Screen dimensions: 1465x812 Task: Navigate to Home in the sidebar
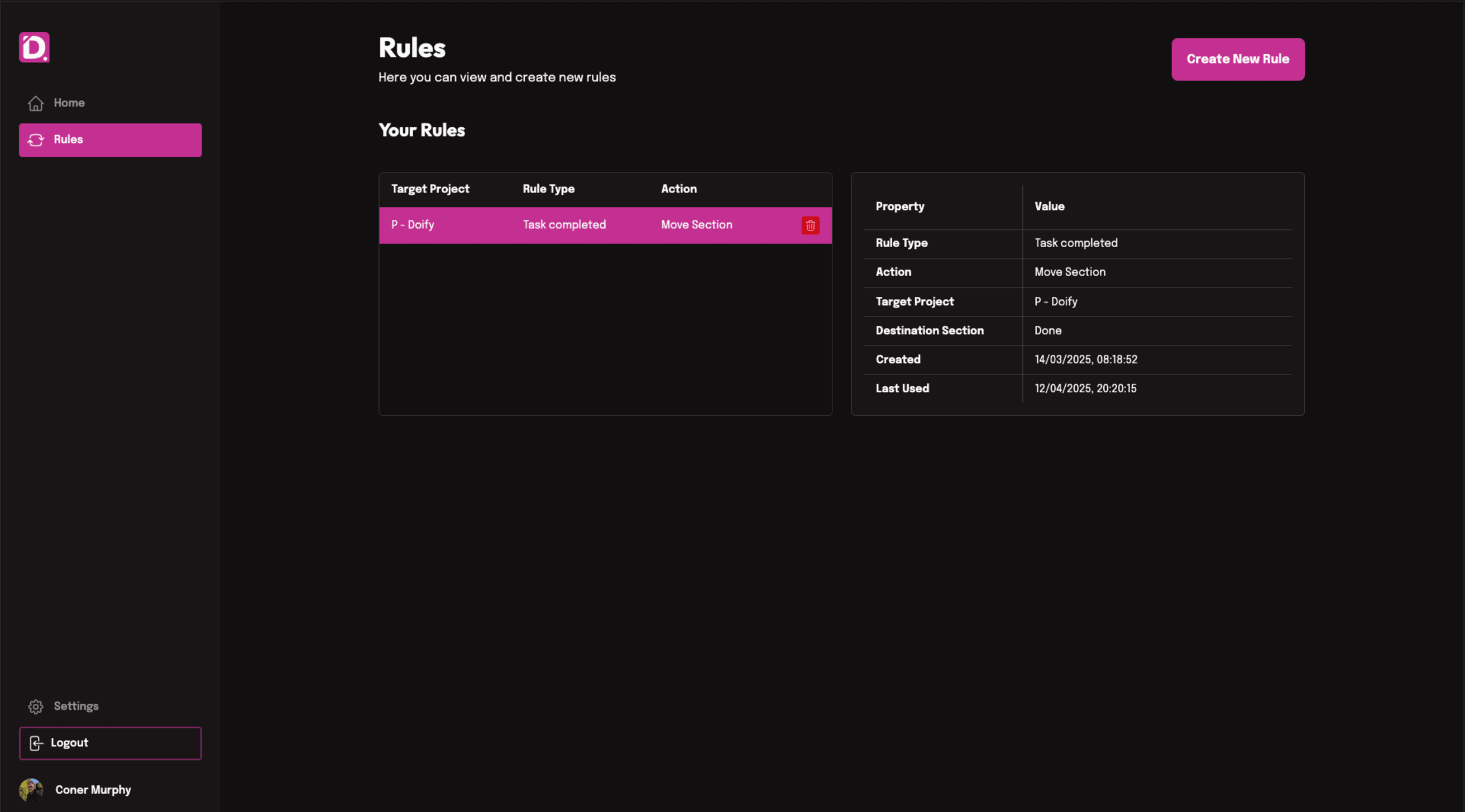[x=69, y=103]
